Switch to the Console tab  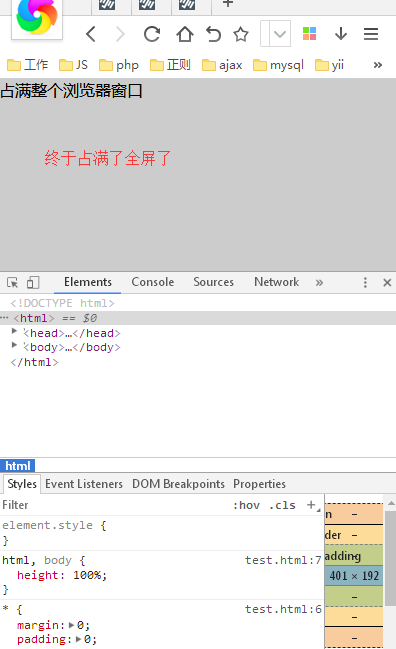click(153, 282)
